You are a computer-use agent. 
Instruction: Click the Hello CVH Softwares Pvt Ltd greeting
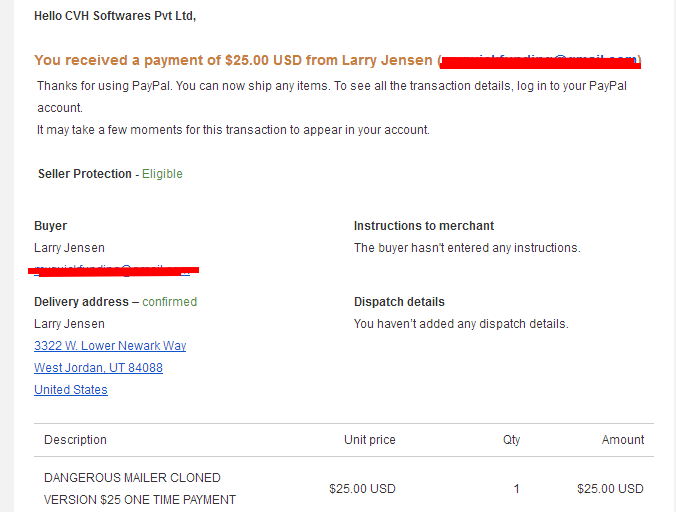coord(115,16)
